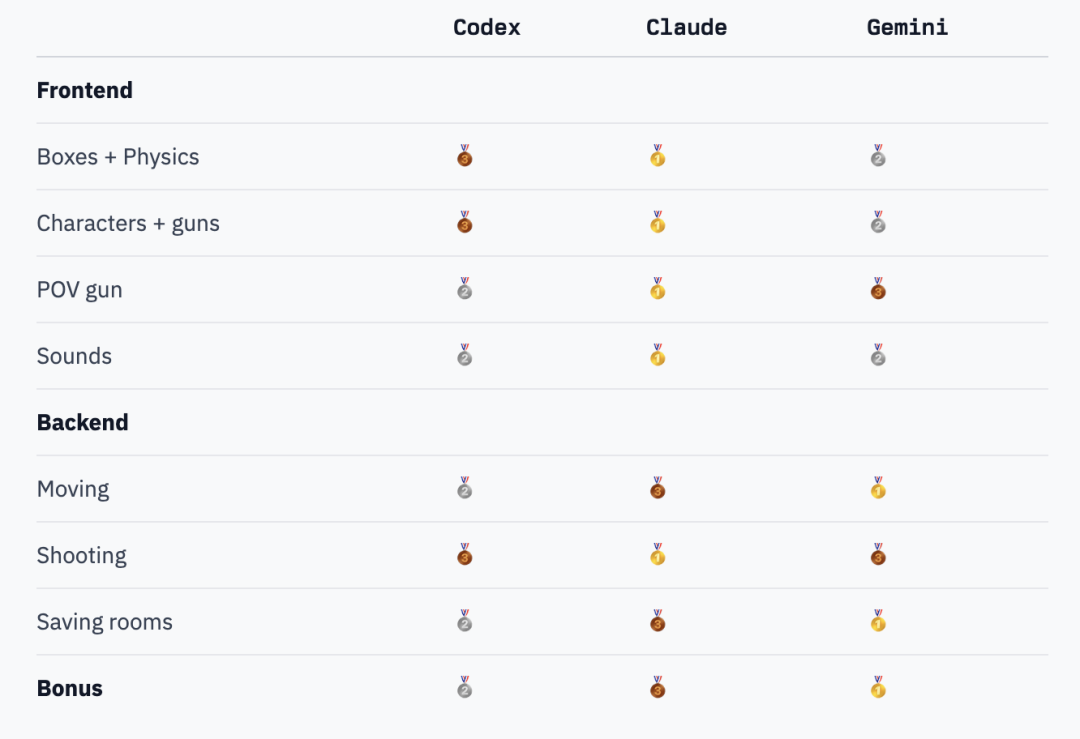
Task: Click the Frontend section heading
Action: pyautogui.click(x=85, y=90)
